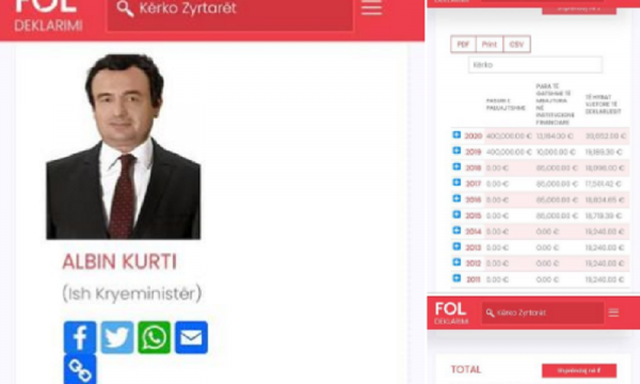Expand the 2019 row details
Screen dimensions: 640x384
click(x=457, y=151)
